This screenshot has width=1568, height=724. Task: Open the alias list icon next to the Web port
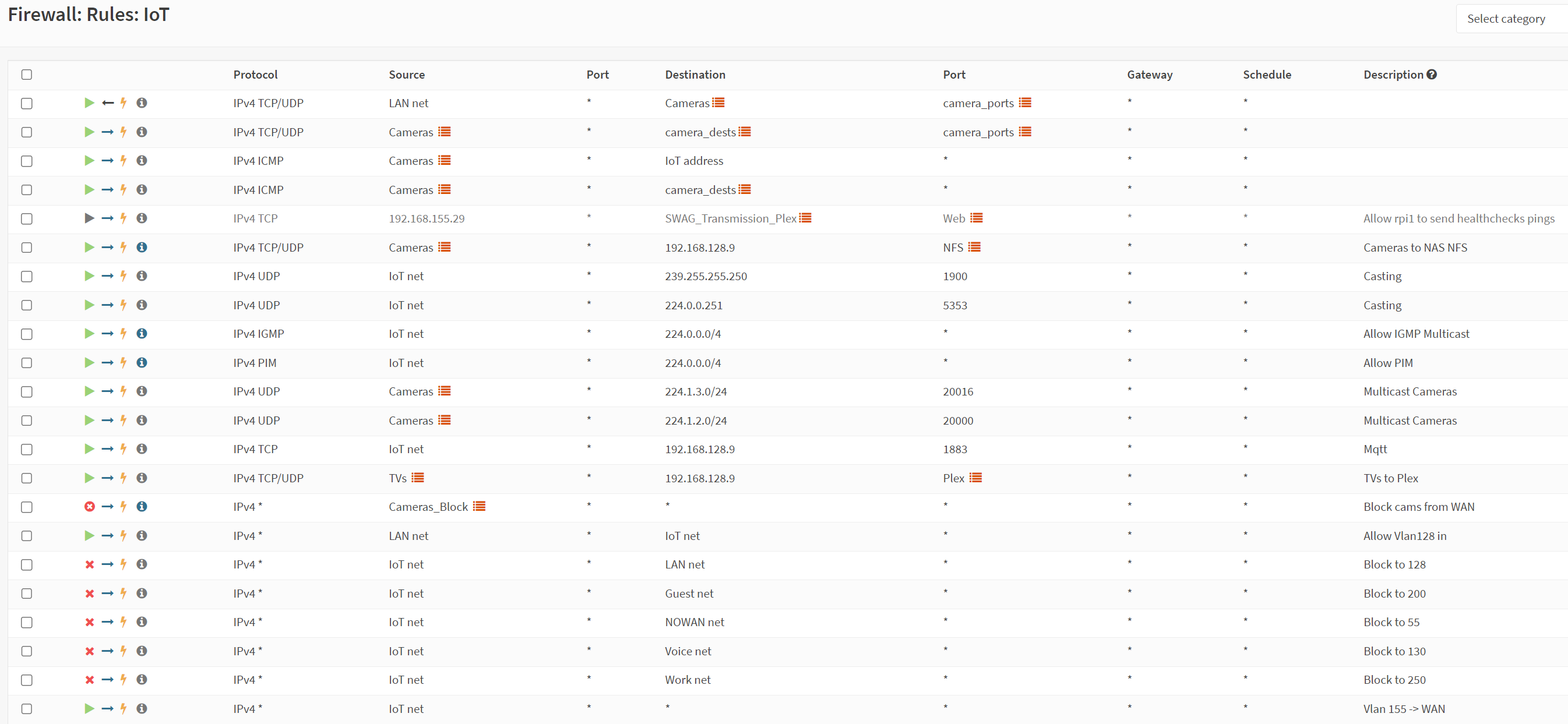(x=977, y=218)
